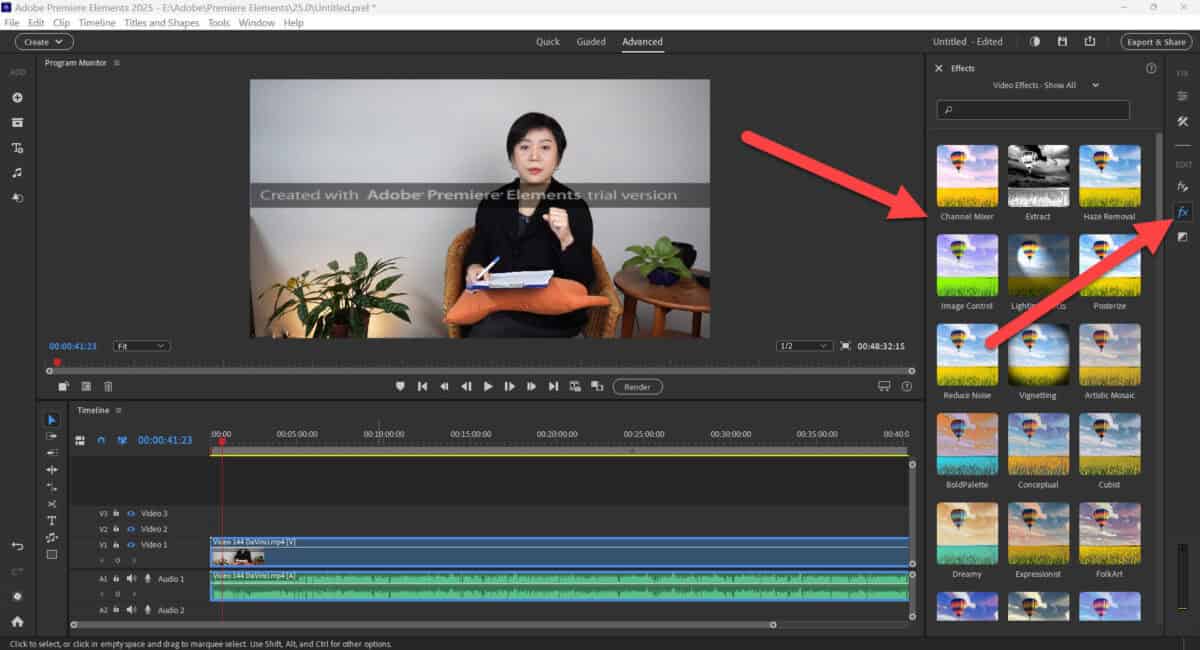Open Applied Effects fx icon
Screen dimensions: 1200x650
pyautogui.click(x=1182, y=186)
